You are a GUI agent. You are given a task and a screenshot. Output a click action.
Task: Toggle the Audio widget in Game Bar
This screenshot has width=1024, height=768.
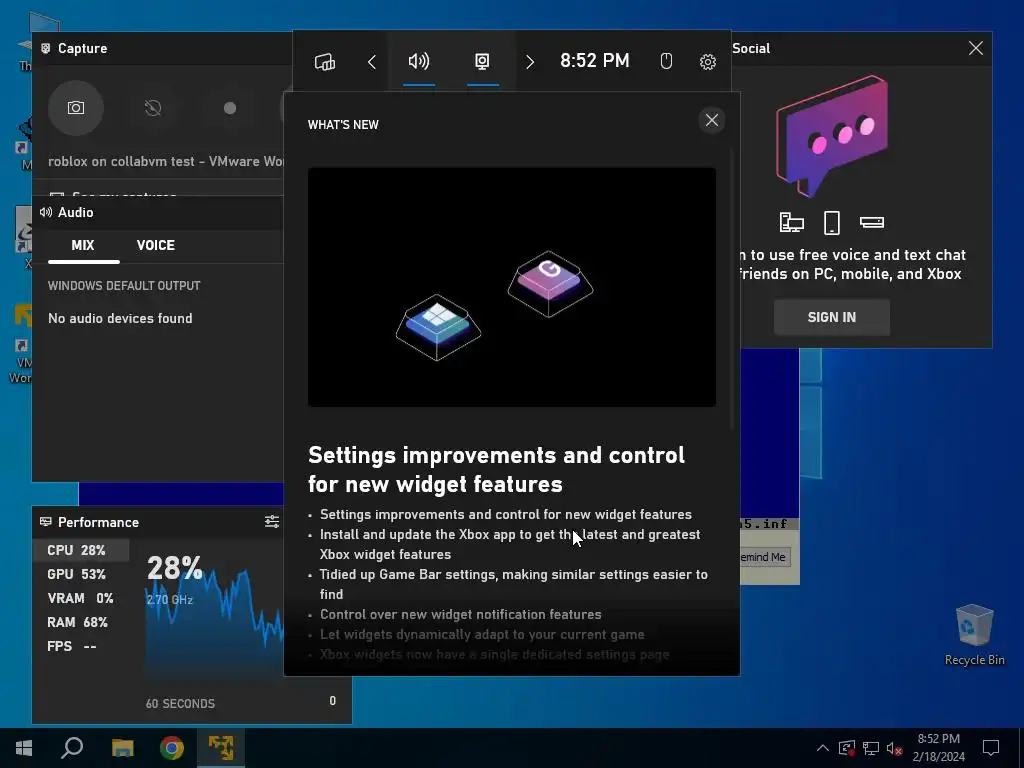click(x=419, y=61)
